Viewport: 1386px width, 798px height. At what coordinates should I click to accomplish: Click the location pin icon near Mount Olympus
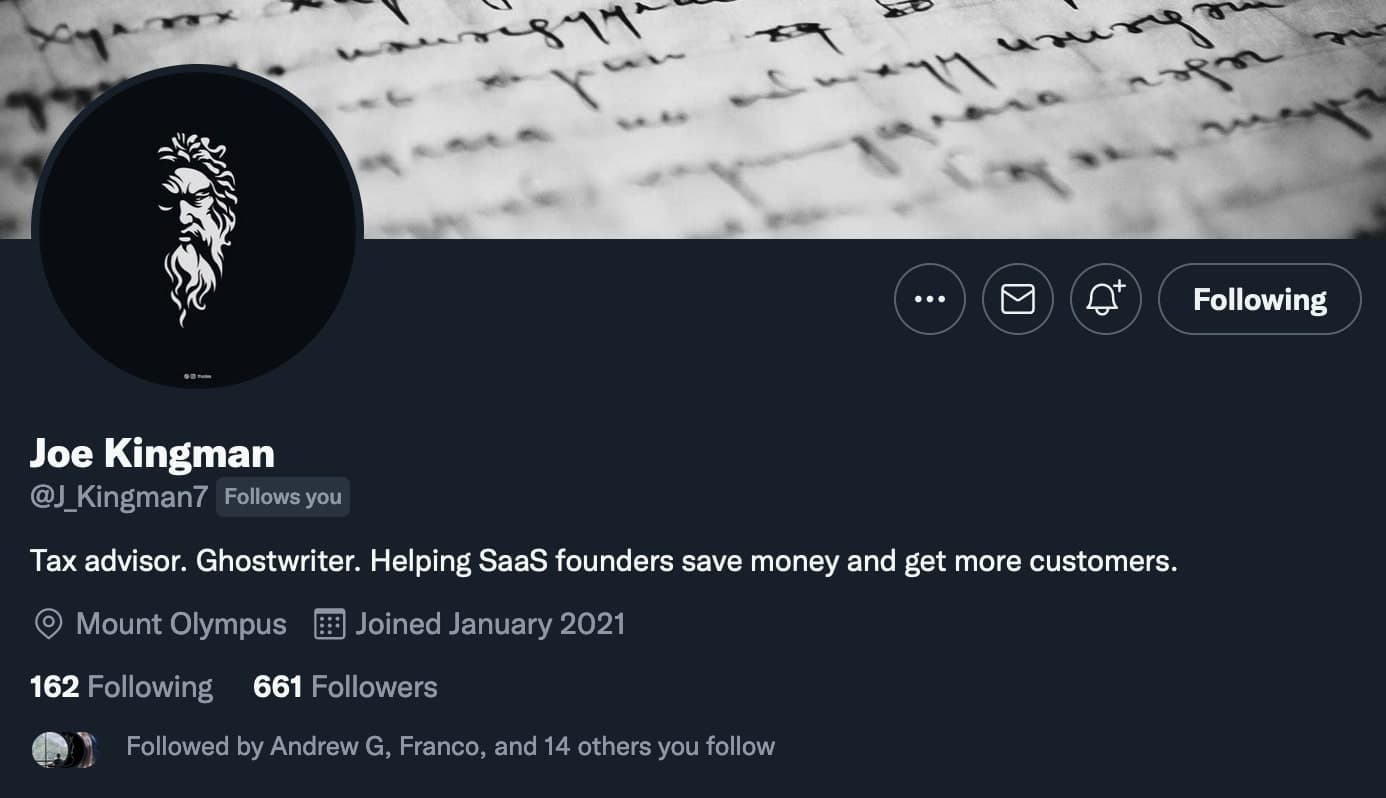point(46,623)
